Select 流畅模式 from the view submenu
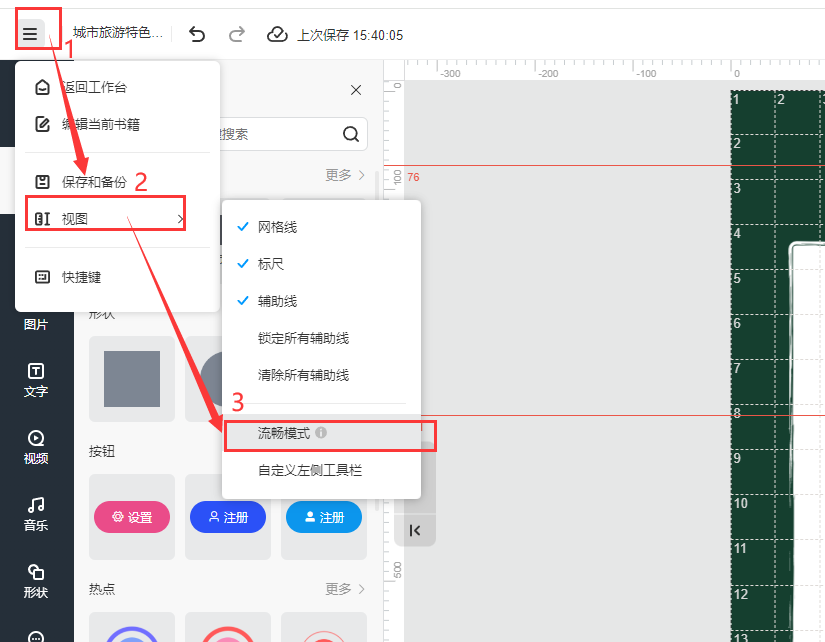 284,433
